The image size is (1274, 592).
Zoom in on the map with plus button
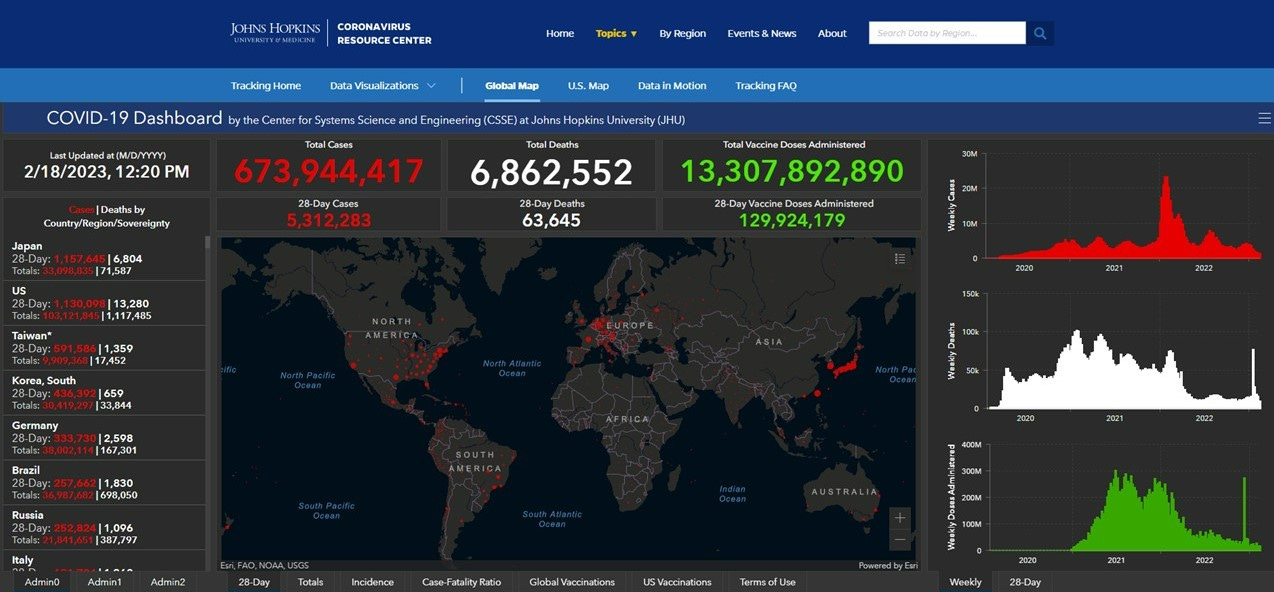(x=900, y=518)
